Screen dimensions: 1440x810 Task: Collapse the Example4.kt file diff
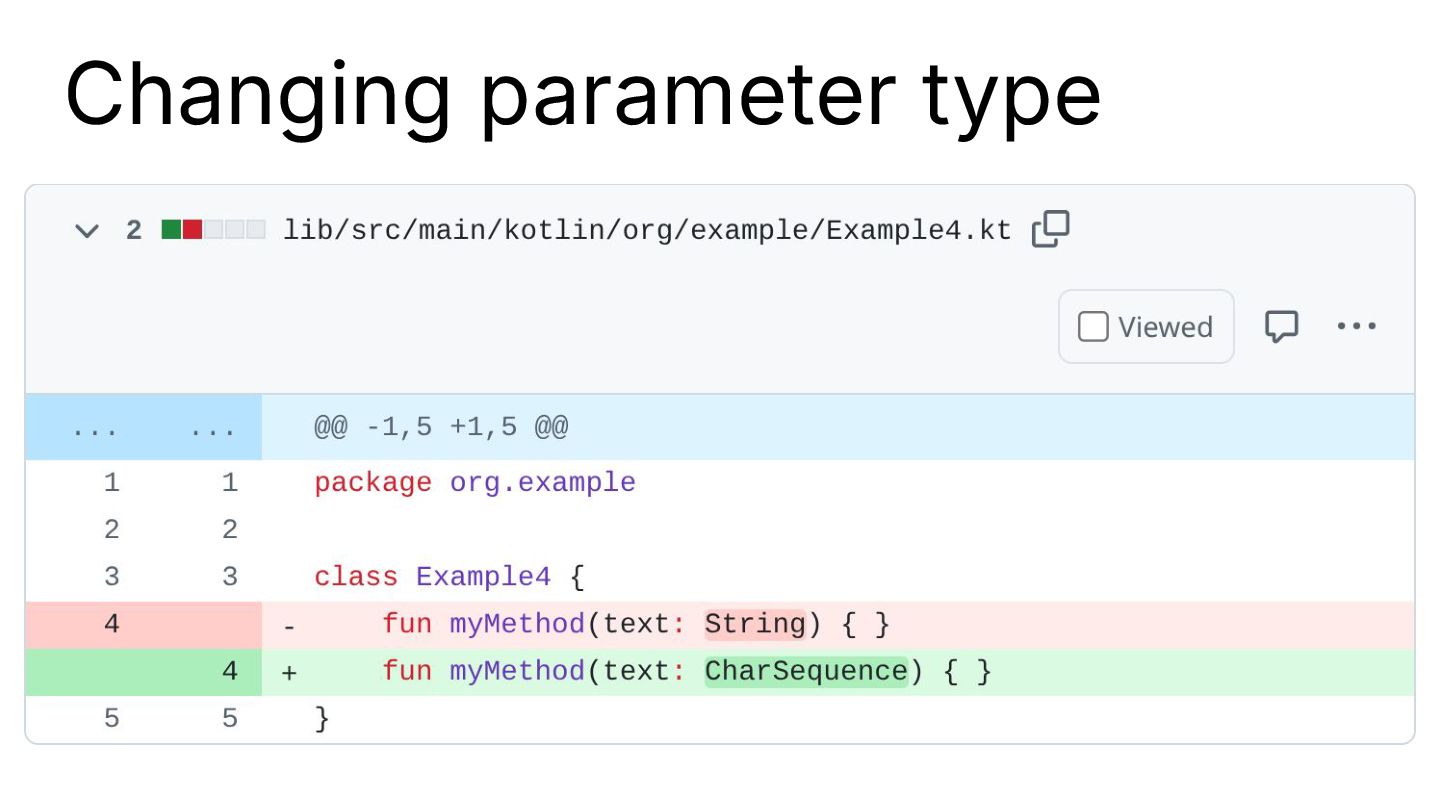click(x=87, y=231)
